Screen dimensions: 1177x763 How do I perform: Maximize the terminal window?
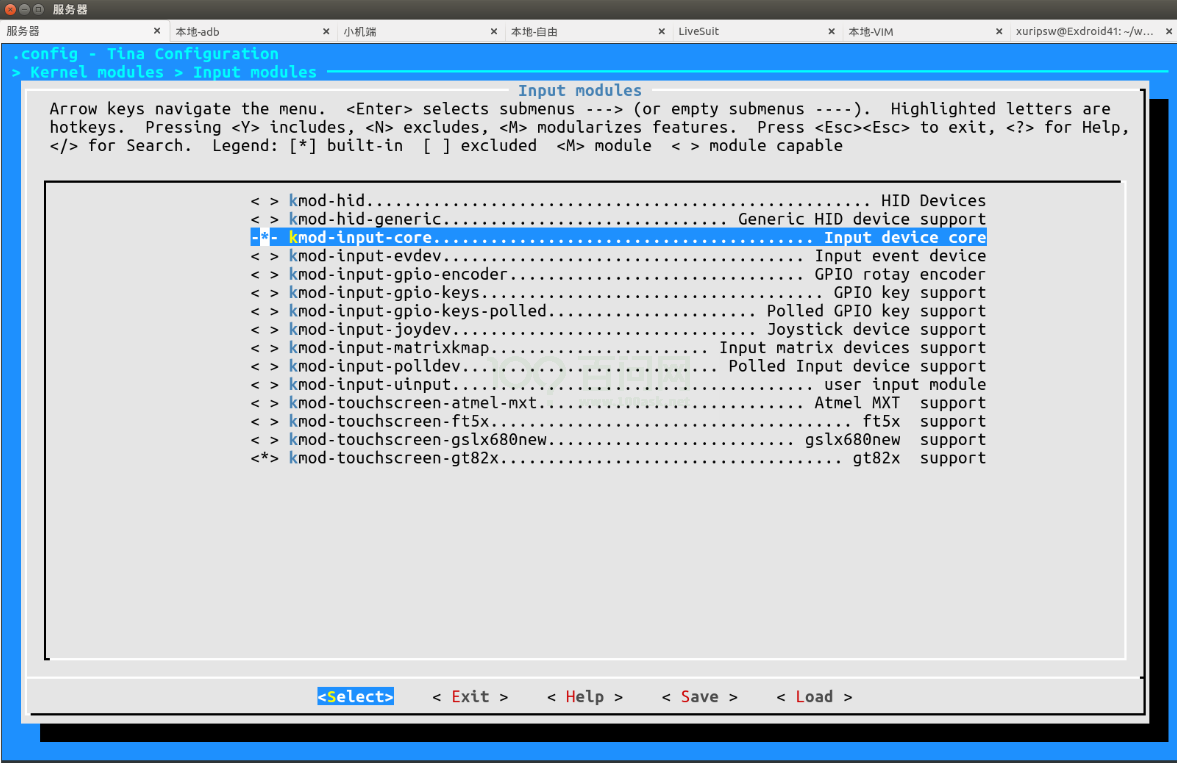click(38, 9)
